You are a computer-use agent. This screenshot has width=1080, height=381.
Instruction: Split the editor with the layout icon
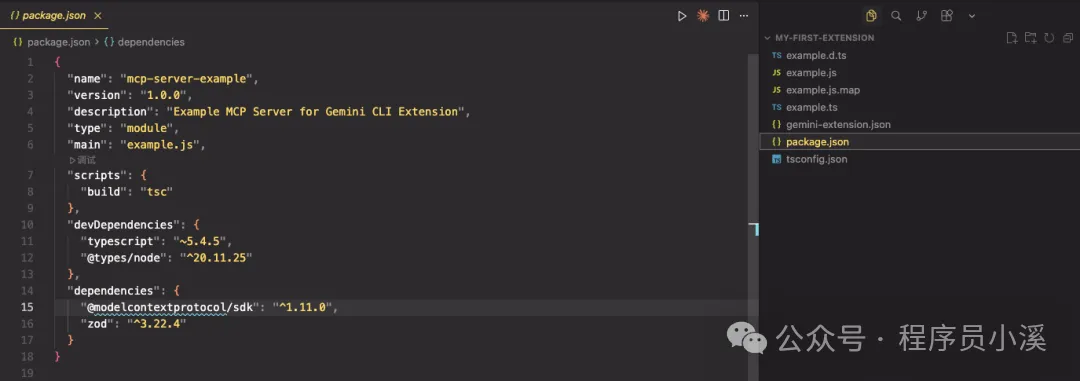723,16
